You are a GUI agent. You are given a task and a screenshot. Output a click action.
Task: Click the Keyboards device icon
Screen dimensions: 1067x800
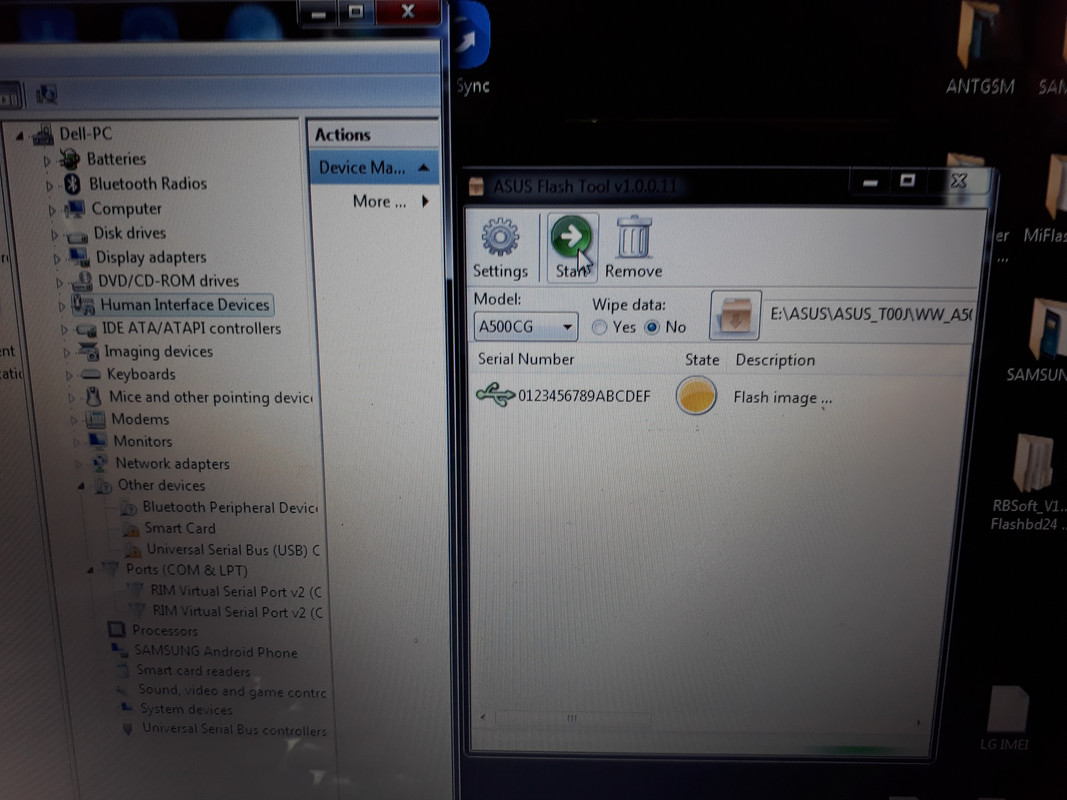tap(90, 374)
